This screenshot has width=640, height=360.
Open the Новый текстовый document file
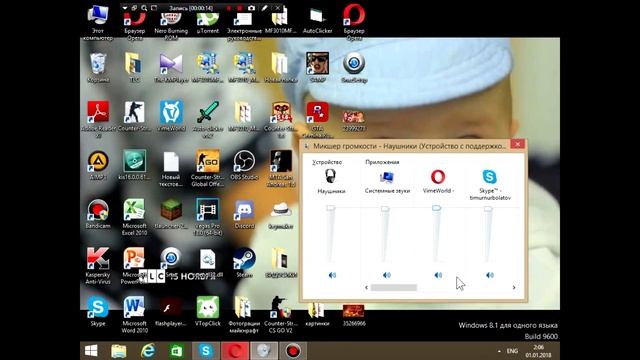point(171,169)
